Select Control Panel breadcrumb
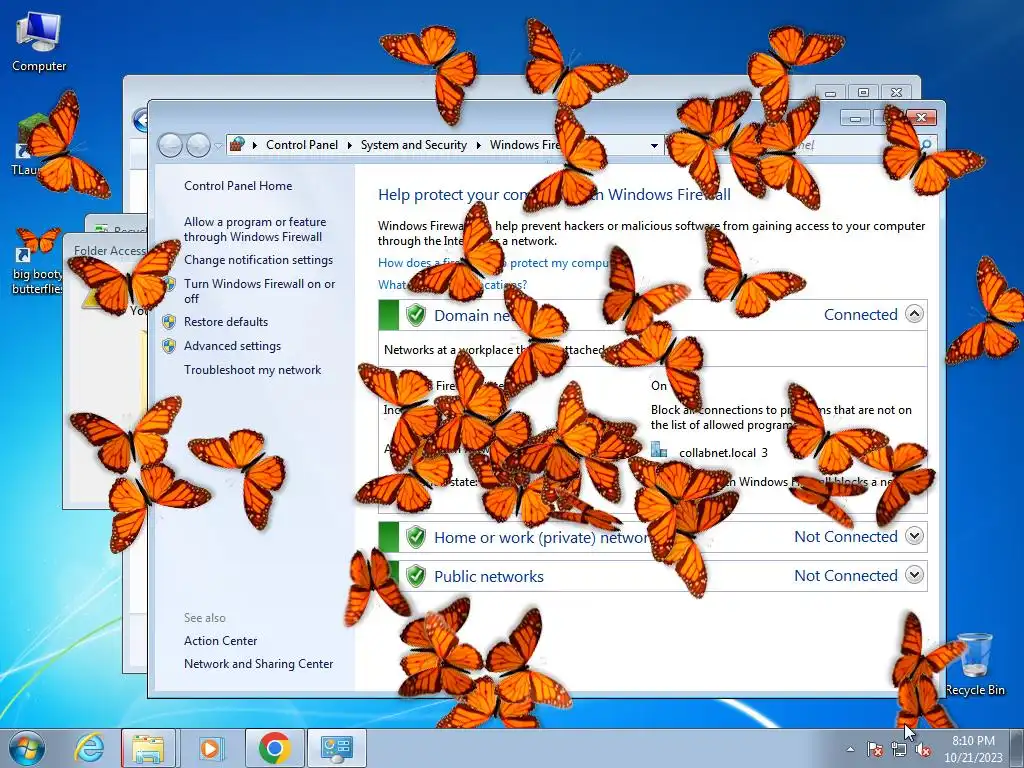 tap(302, 145)
